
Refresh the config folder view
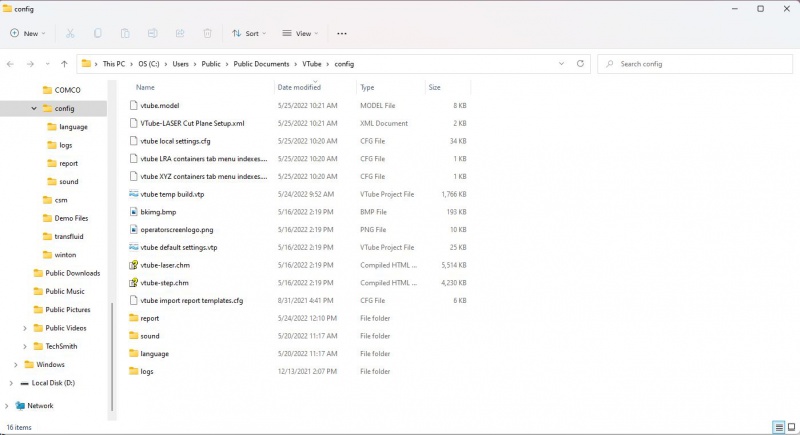coord(580,64)
